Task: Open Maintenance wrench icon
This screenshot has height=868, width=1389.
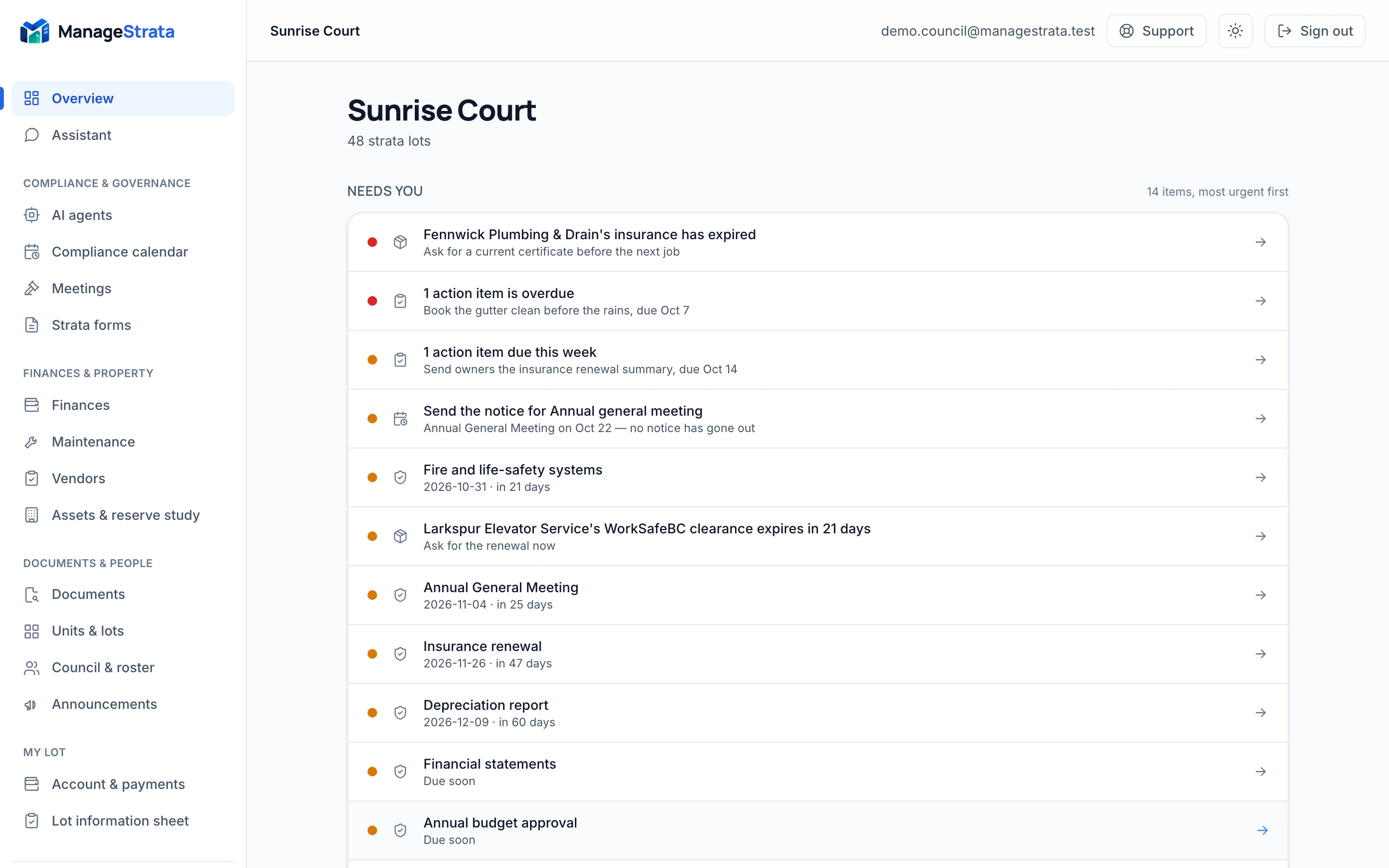Action: pyautogui.click(x=31, y=442)
